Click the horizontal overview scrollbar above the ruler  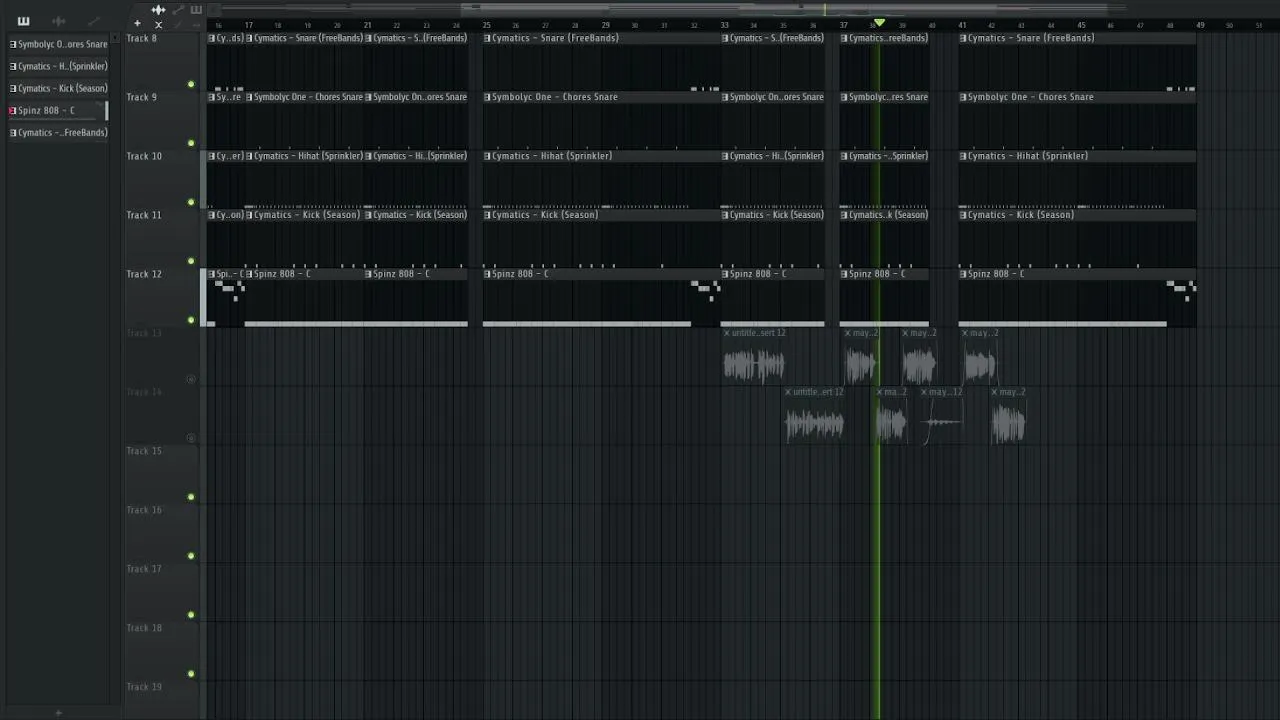(740, 9)
